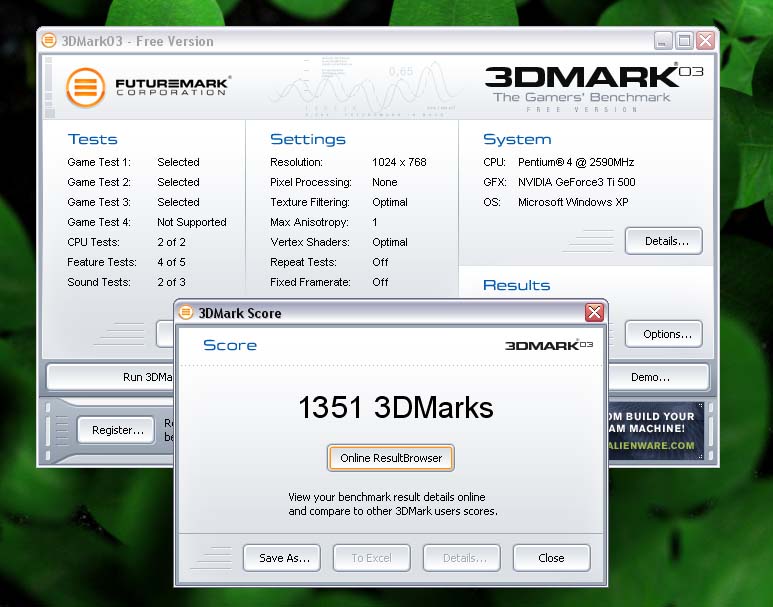Click '3DMark03 - Free Version' window title
Screen dimensions: 773x607
[138, 41]
